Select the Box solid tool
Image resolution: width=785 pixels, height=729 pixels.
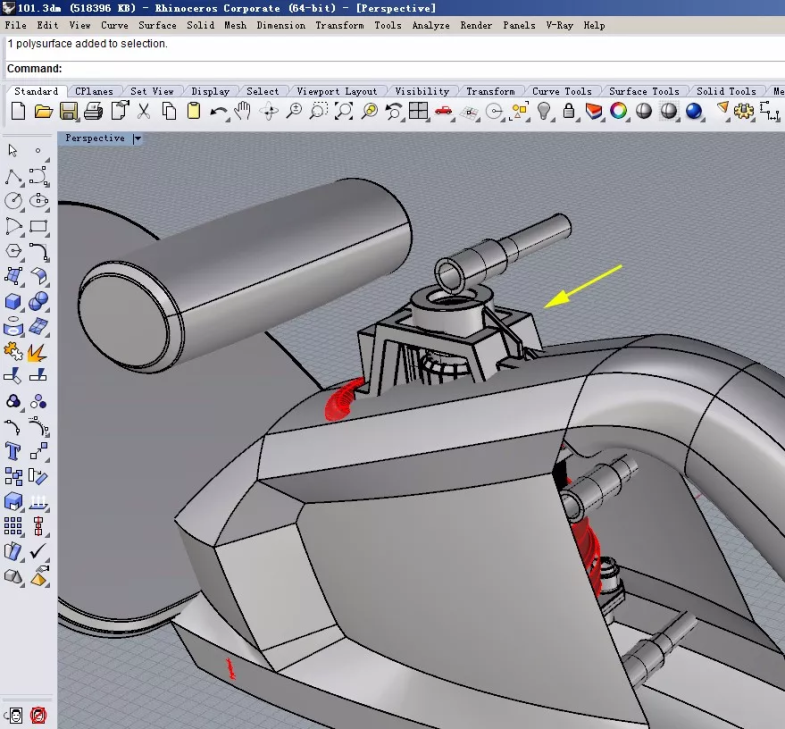tap(14, 301)
